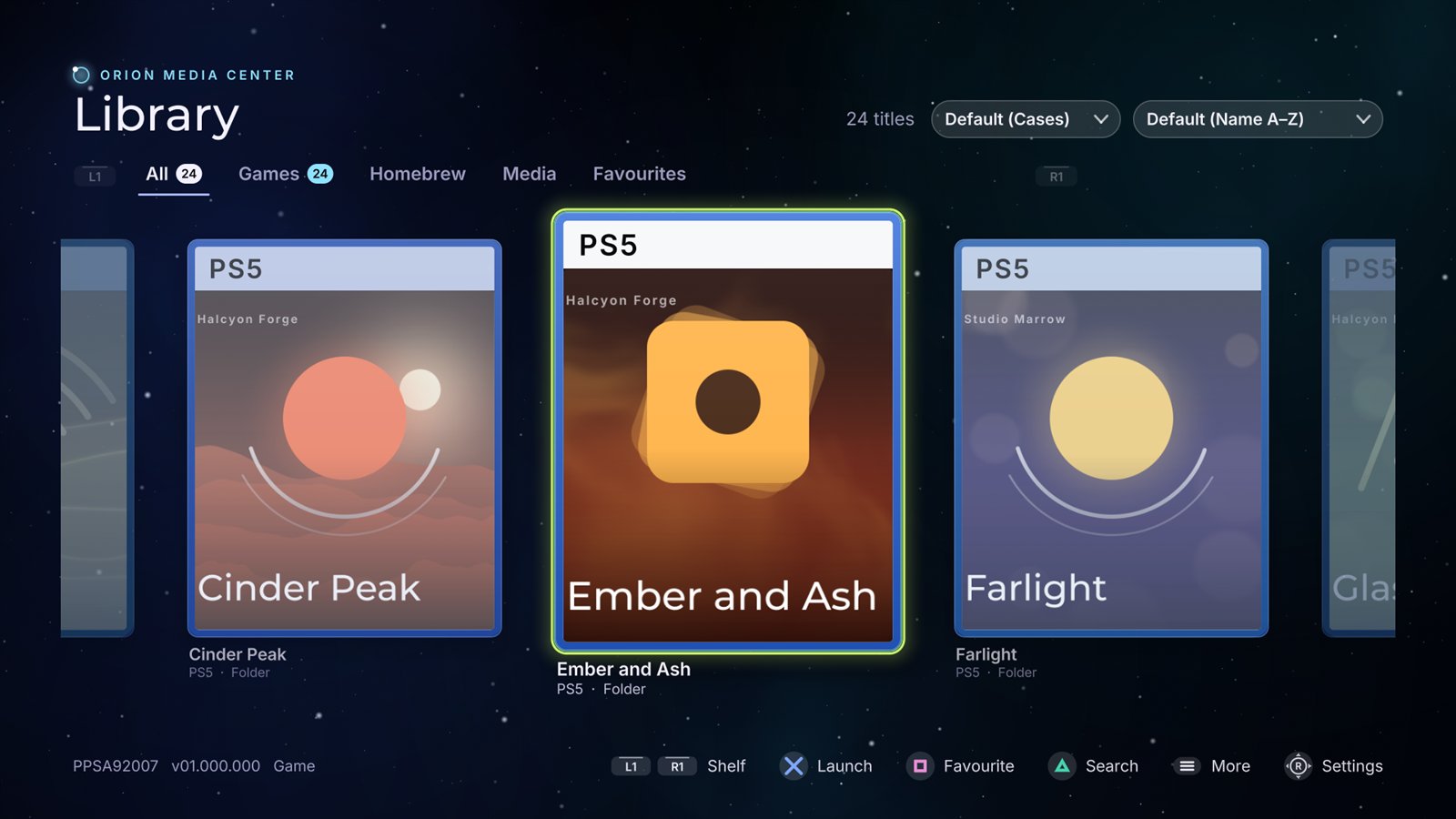The image size is (1456, 819).
Task: Click the 'Ember and Ash' caption below case
Action: [x=623, y=669]
